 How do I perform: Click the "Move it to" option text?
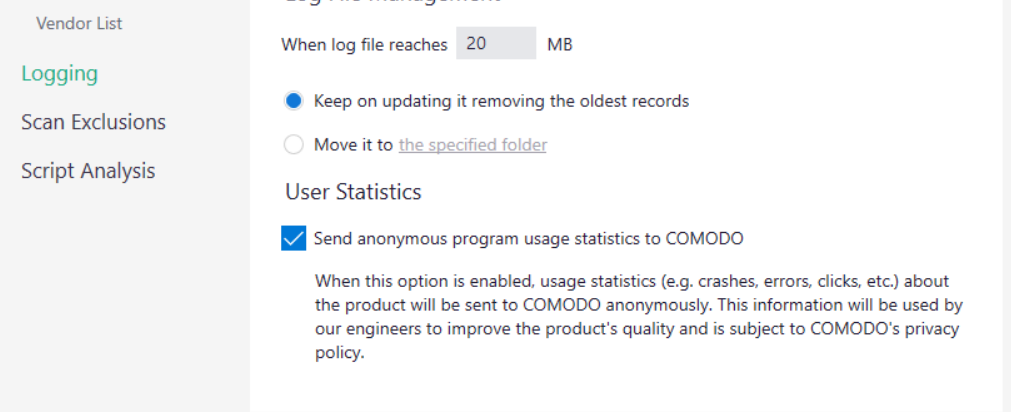tap(353, 145)
